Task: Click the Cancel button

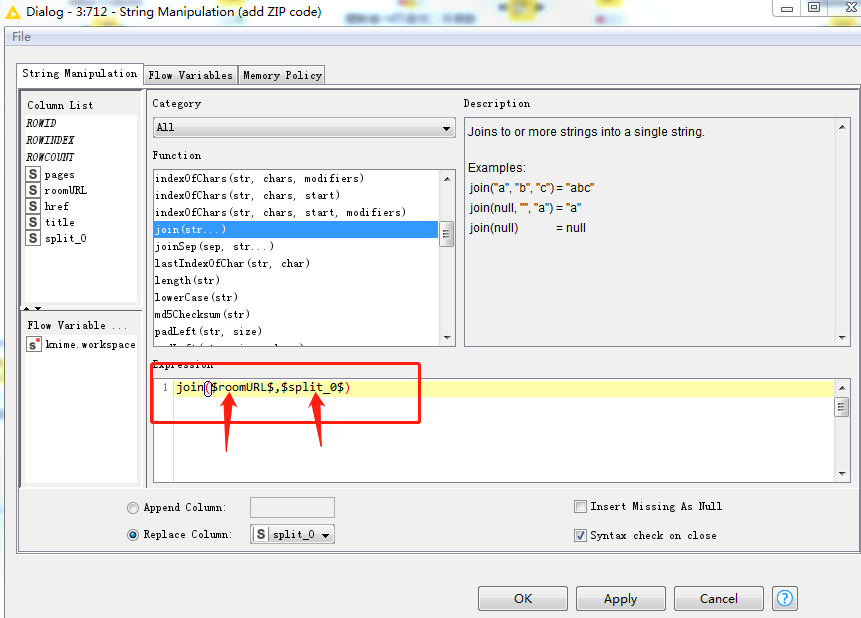Action: point(718,598)
